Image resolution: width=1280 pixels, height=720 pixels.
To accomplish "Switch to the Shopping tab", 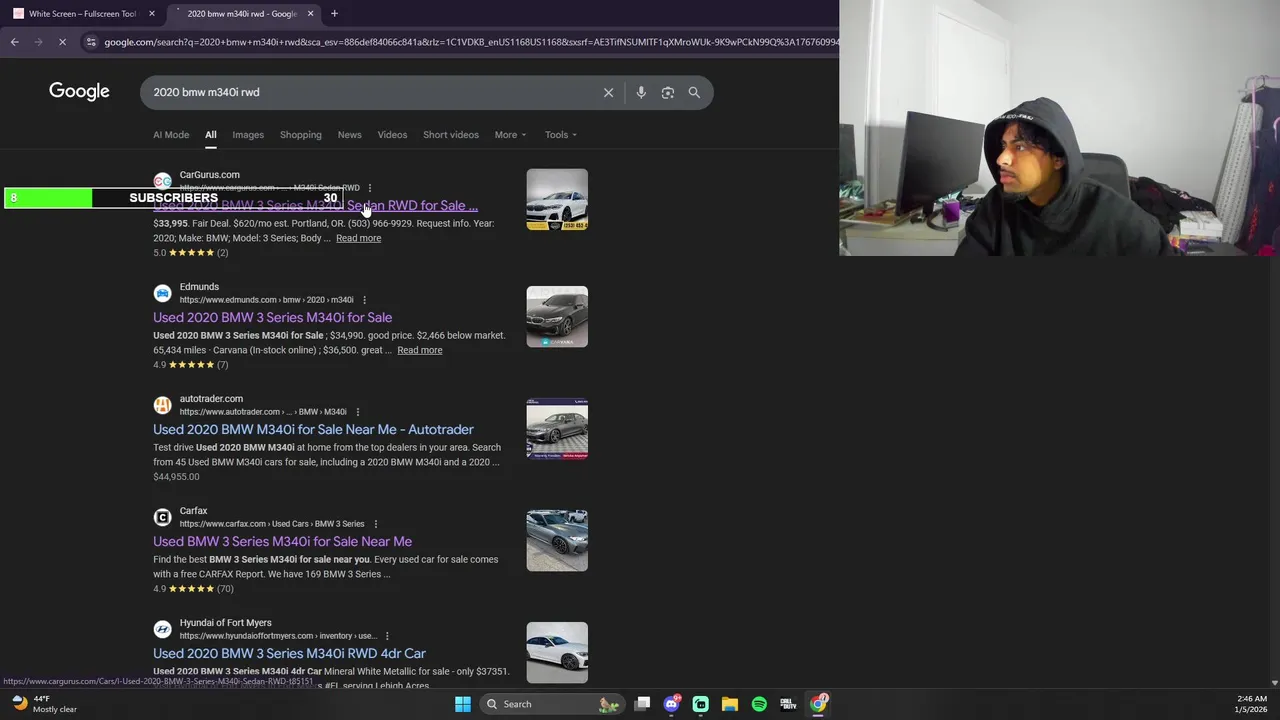I will pos(301,135).
